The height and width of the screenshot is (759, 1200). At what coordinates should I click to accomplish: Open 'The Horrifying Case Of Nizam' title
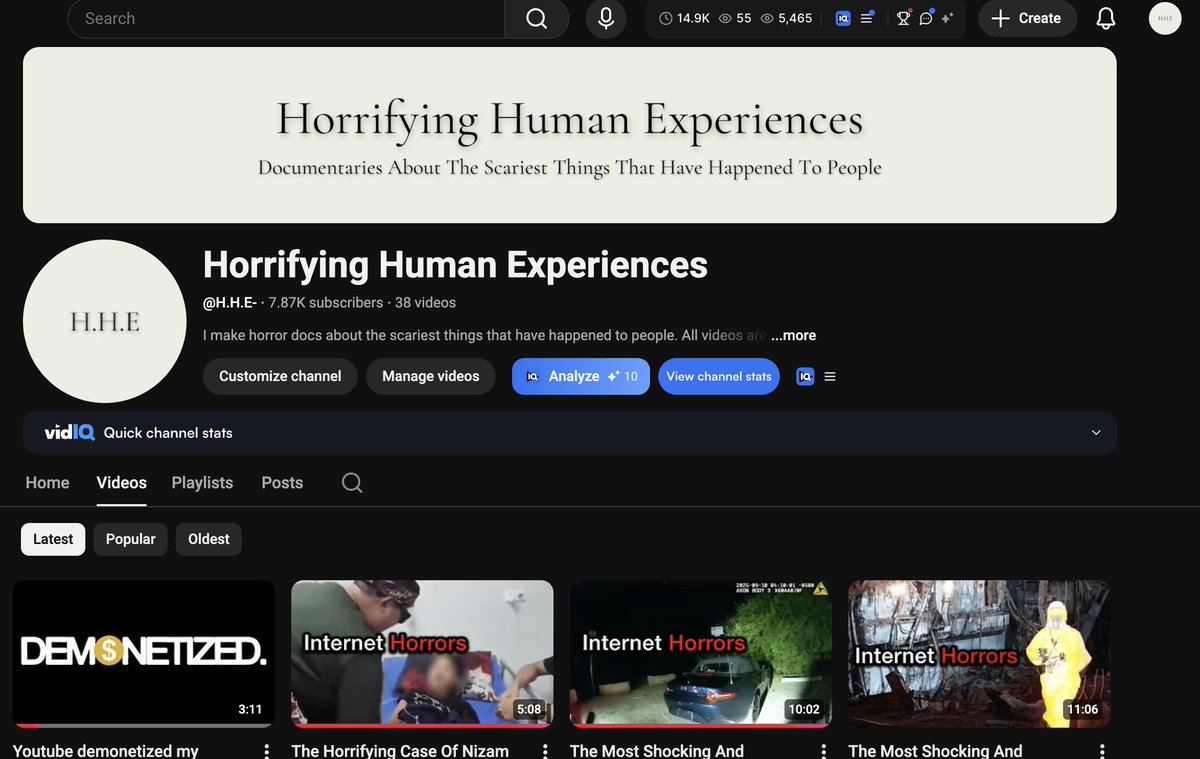click(400, 750)
